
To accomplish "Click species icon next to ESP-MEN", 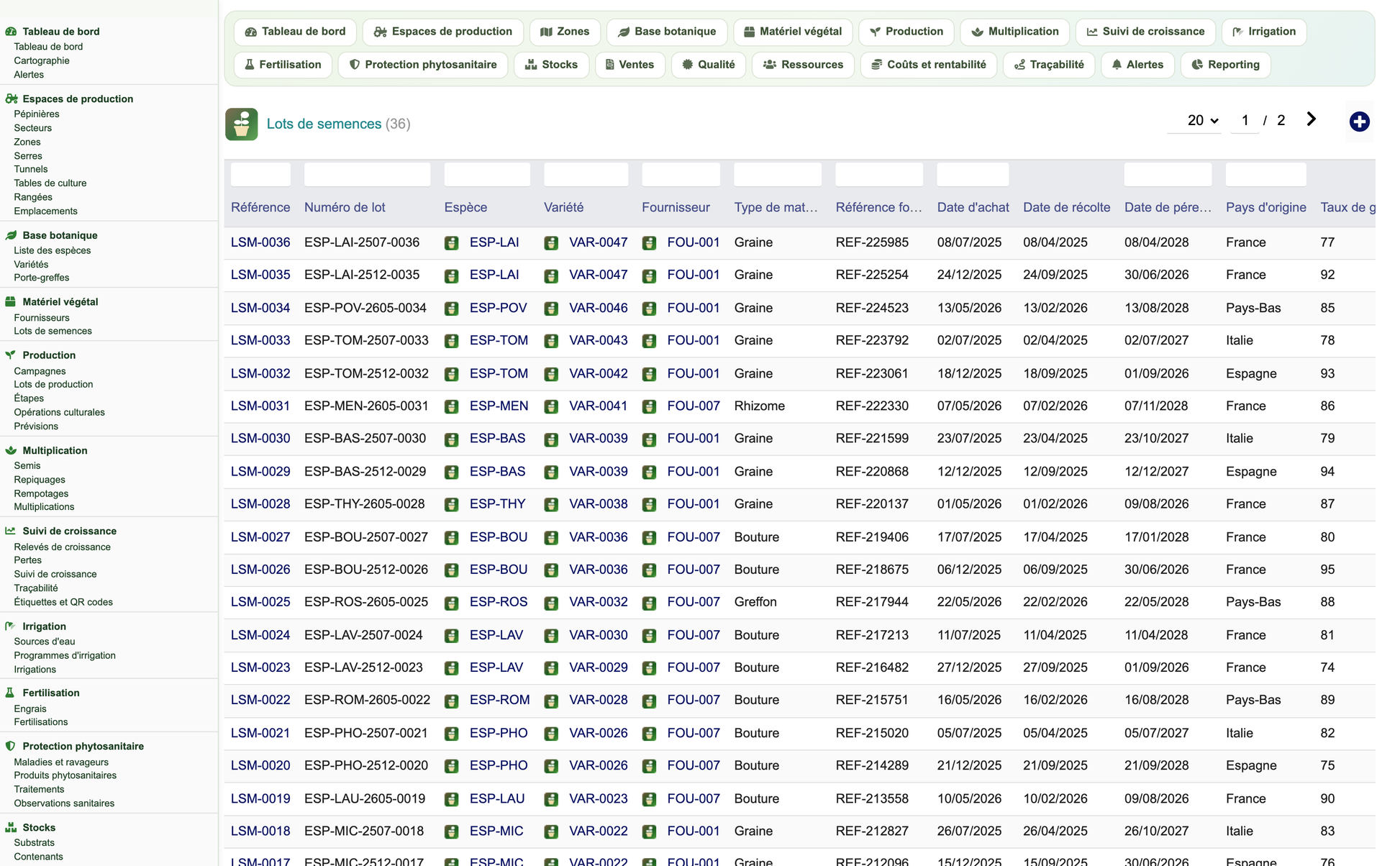I will tap(451, 406).
